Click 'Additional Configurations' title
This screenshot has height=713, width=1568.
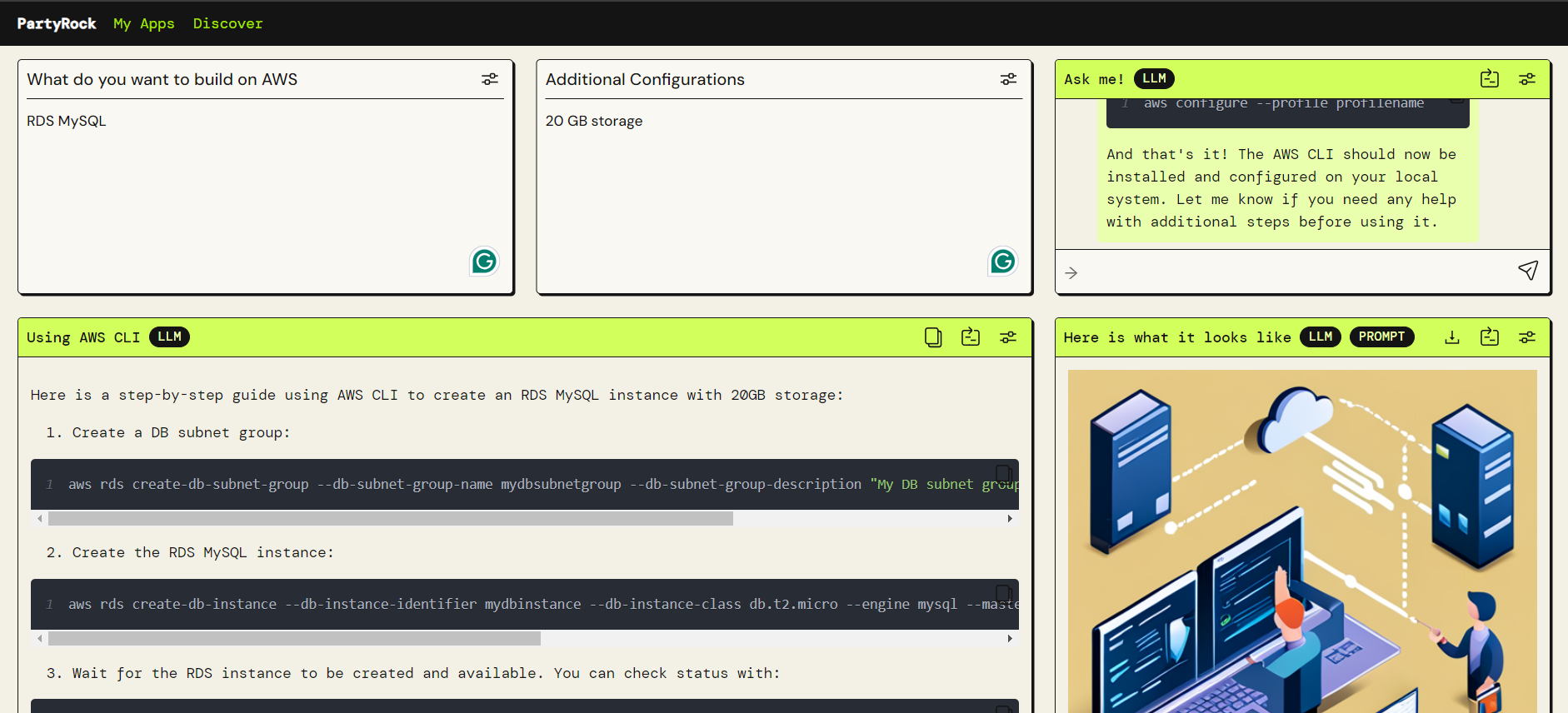click(x=645, y=79)
